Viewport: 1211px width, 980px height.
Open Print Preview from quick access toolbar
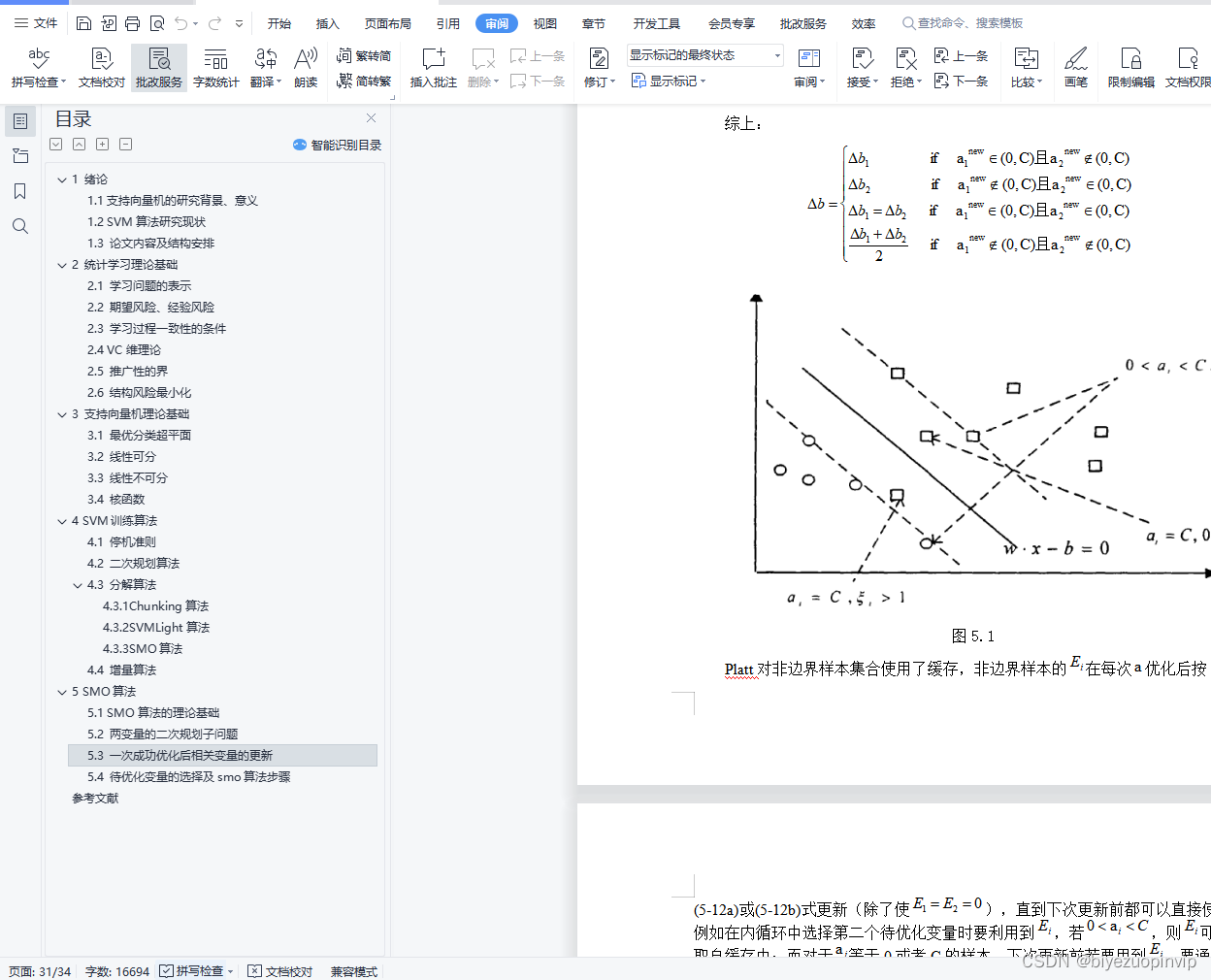pyautogui.click(x=157, y=23)
